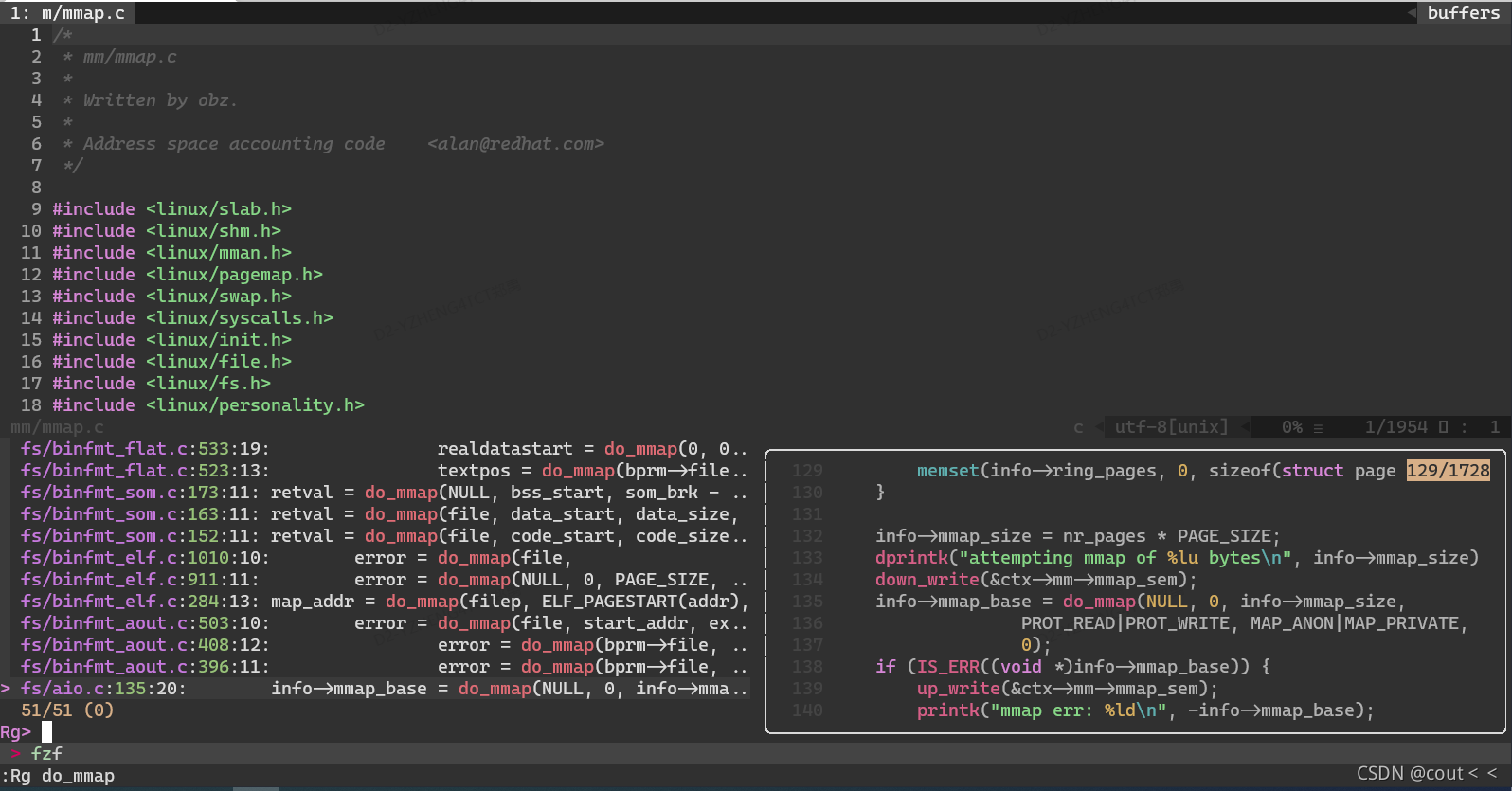1512x791 pixels.
Task: Select fzf result fs/binfmt_som.c:152:11
Action: click(385, 536)
